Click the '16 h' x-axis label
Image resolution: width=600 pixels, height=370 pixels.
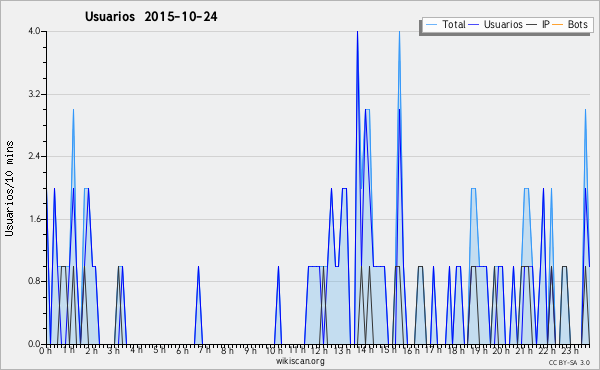pos(411,350)
